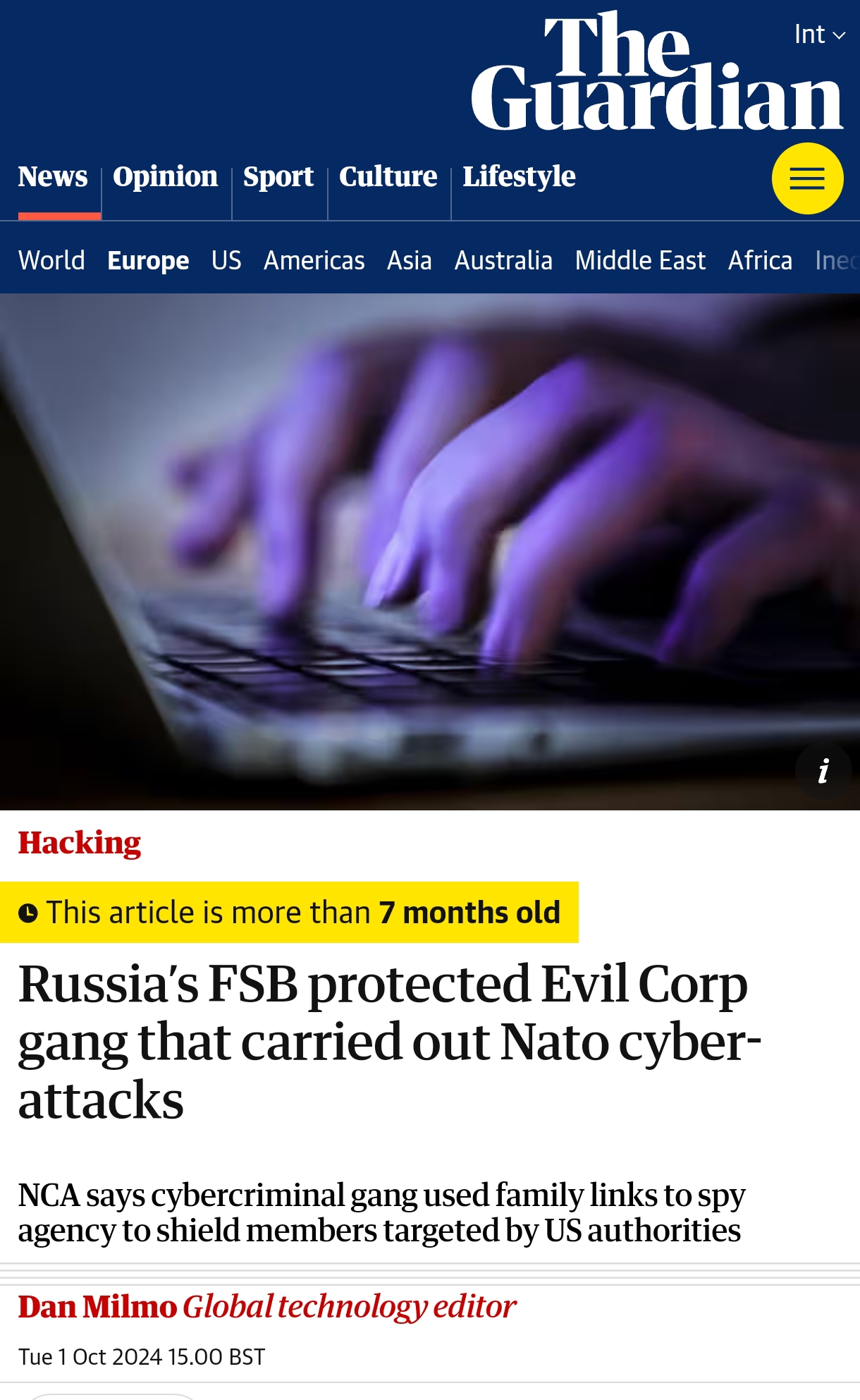Open the Australia news link
Image resolution: width=860 pixels, height=1400 pixels.
click(x=503, y=260)
